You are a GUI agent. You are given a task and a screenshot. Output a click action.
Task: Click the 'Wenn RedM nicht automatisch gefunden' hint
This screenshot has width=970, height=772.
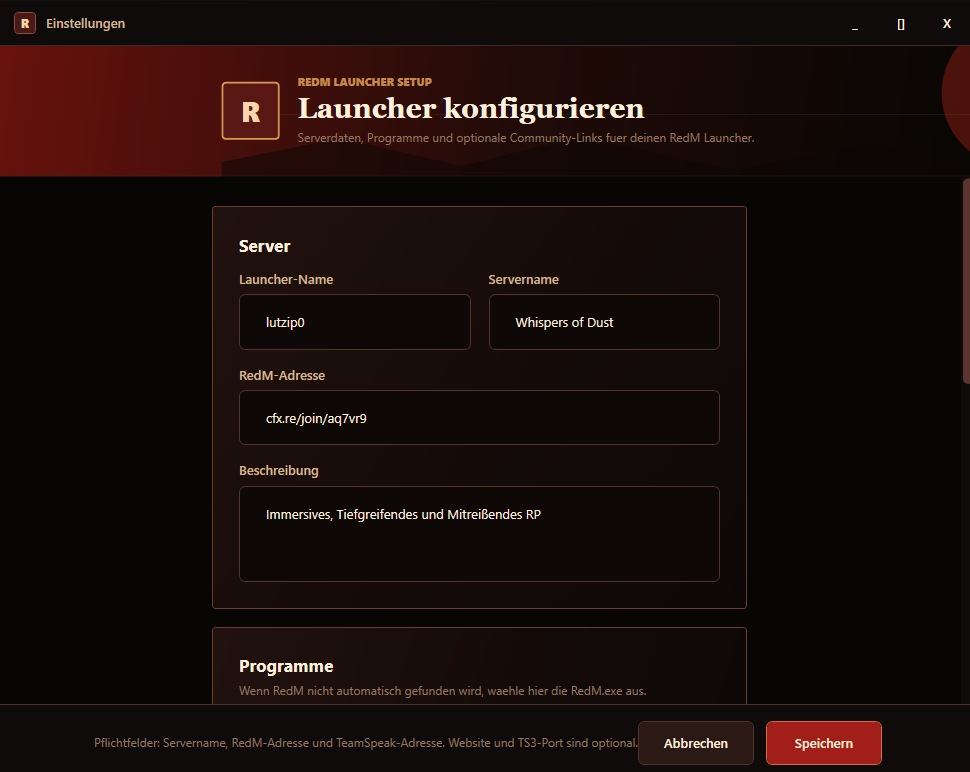pyautogui.click(x=442, y=691)
